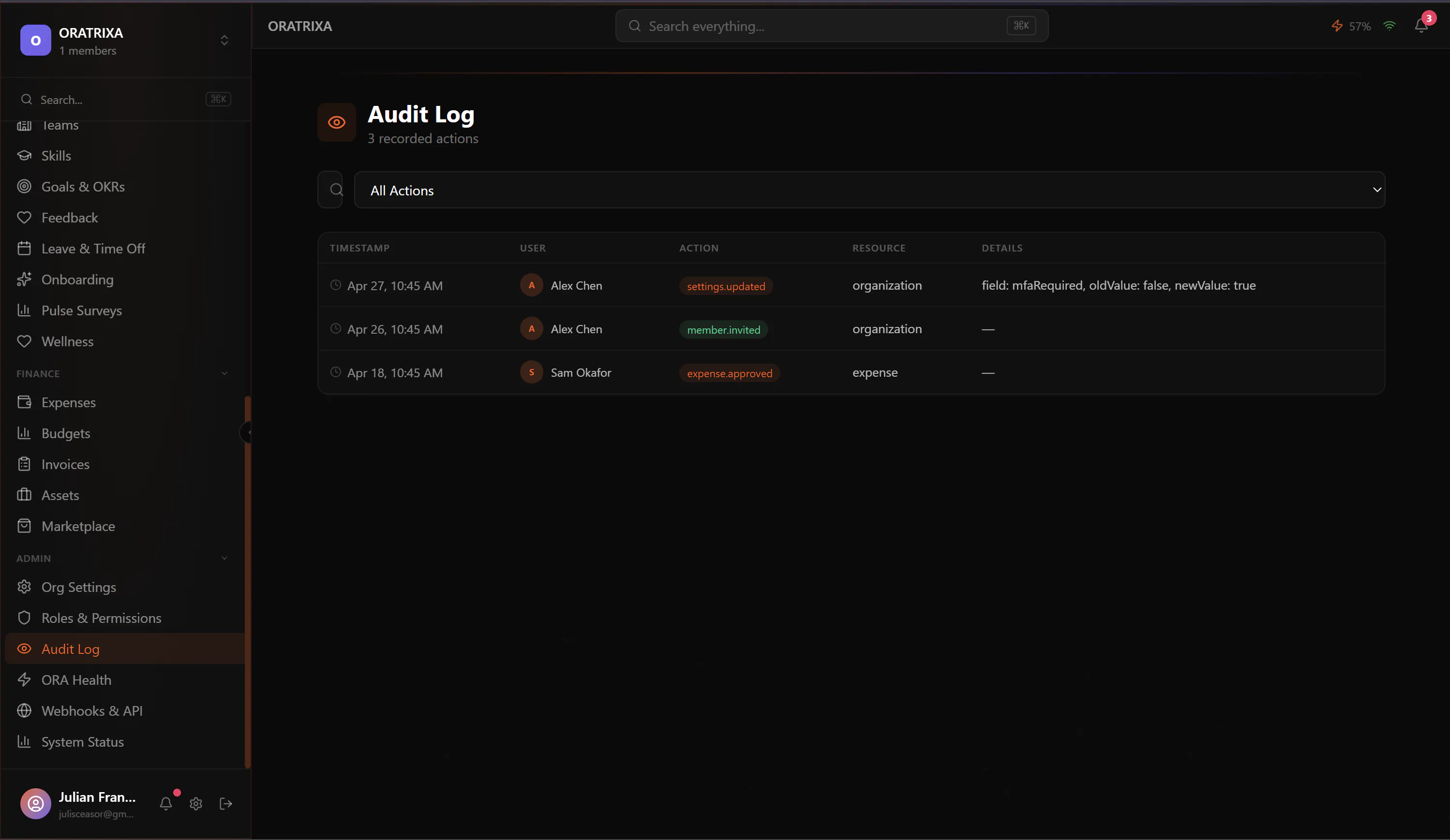Click the mfaRequired details text
Screen dimensions: 1450x840
coord(1118,285)
